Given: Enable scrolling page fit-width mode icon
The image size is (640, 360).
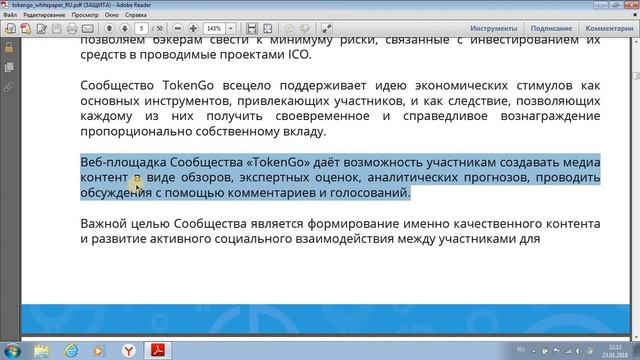Looking at the screenshot, I should [252, 28].
